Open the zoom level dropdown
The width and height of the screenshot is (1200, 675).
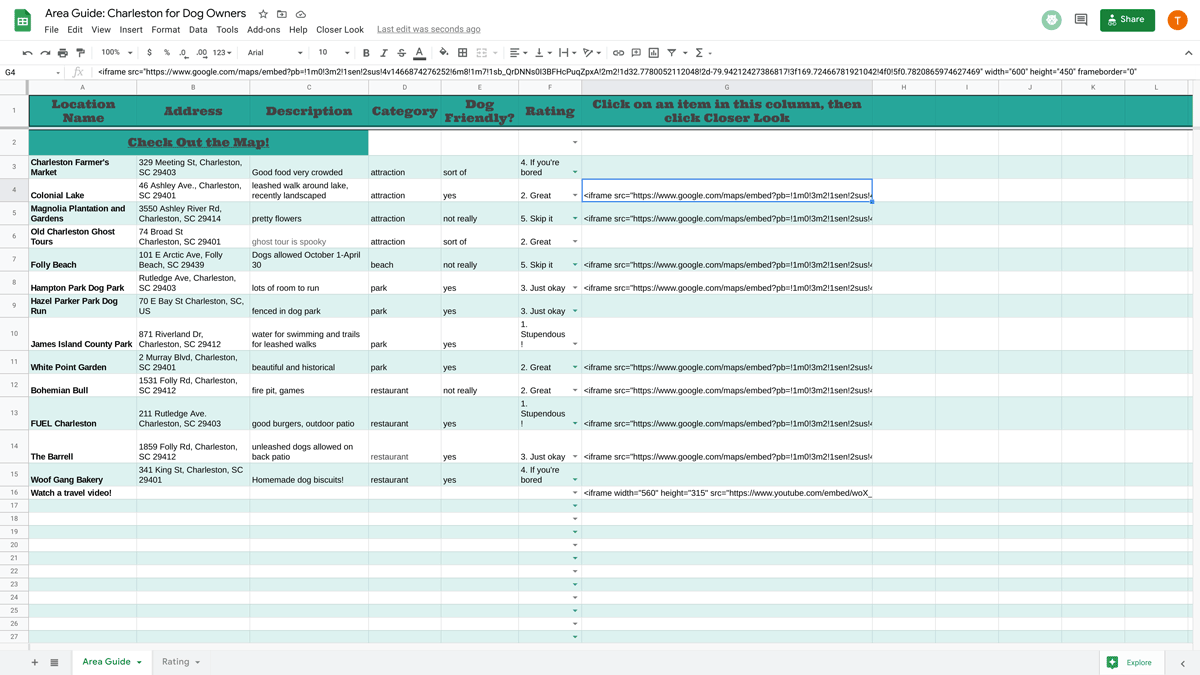(x=116, y=53)
